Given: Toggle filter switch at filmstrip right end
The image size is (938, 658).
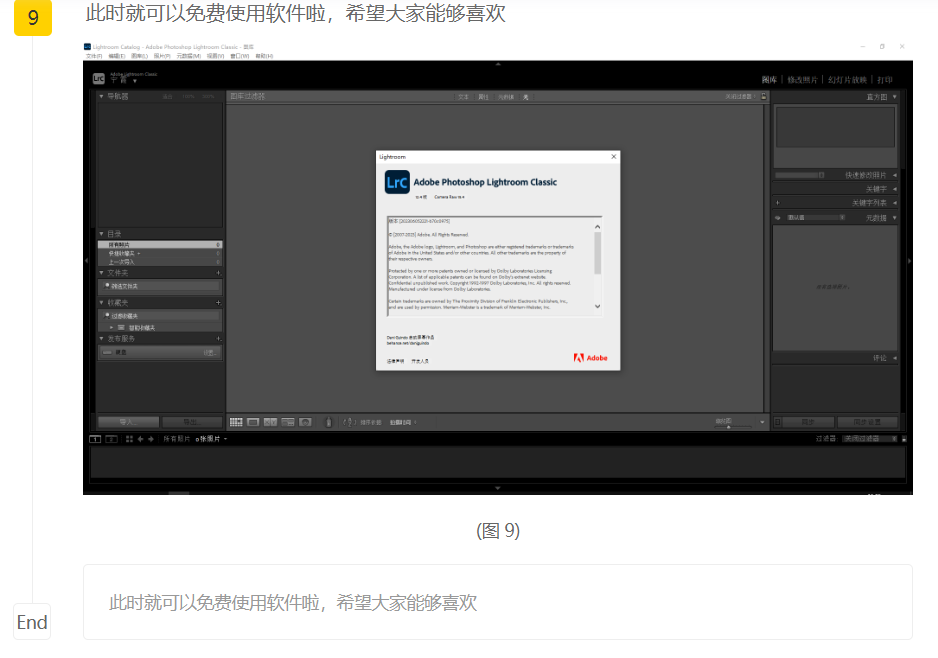Looking at the screenshot, I should [904, 439].
